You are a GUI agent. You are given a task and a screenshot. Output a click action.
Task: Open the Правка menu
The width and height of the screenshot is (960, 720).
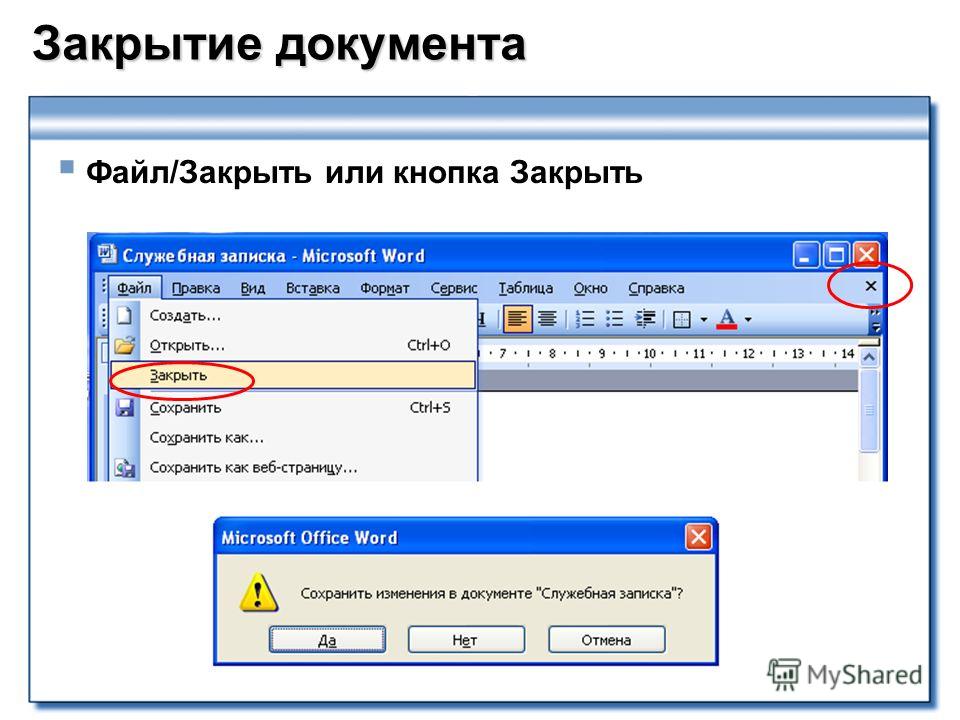[196, 288]
